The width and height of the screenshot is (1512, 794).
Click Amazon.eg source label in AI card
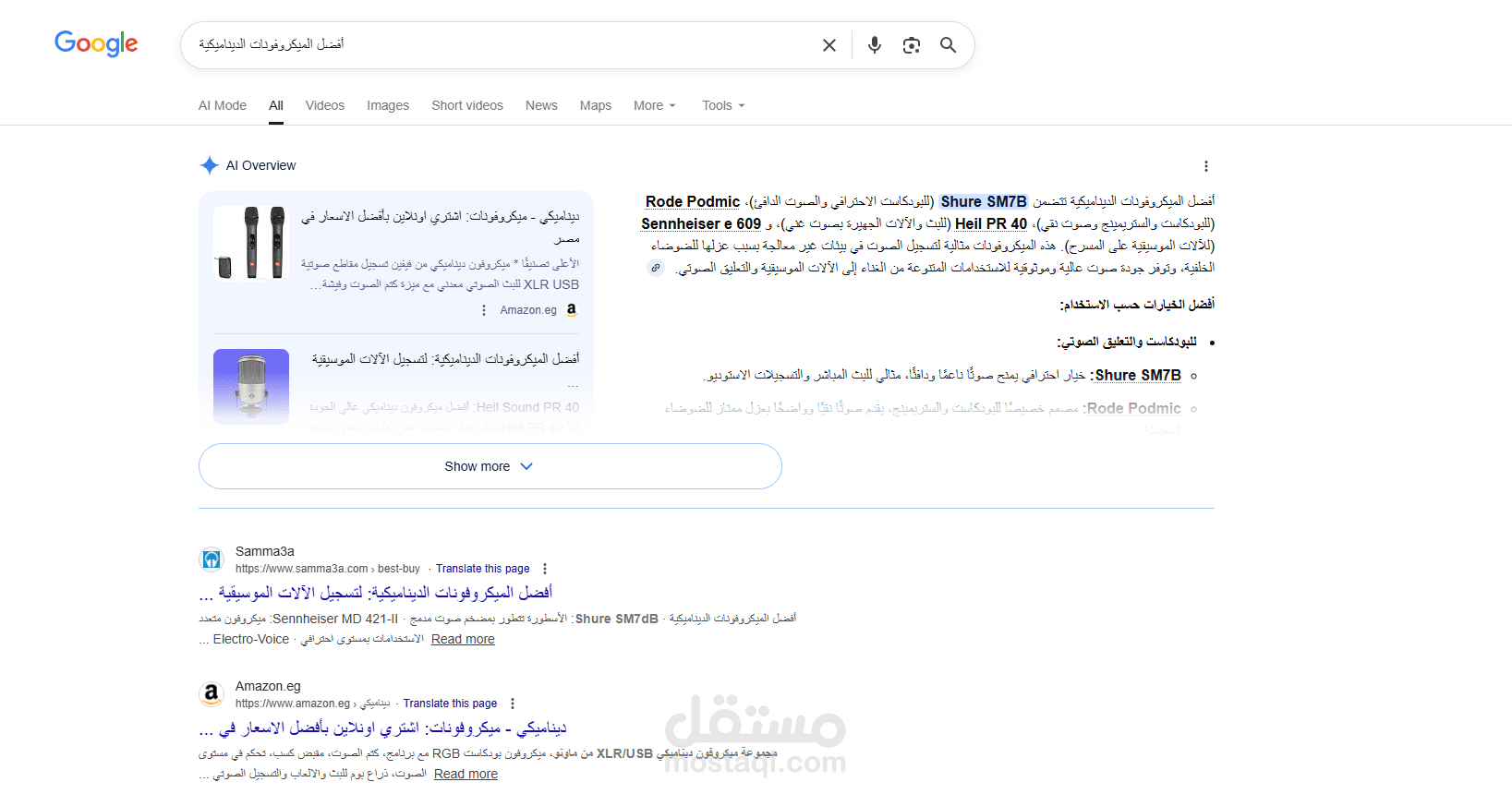point(528,310)
